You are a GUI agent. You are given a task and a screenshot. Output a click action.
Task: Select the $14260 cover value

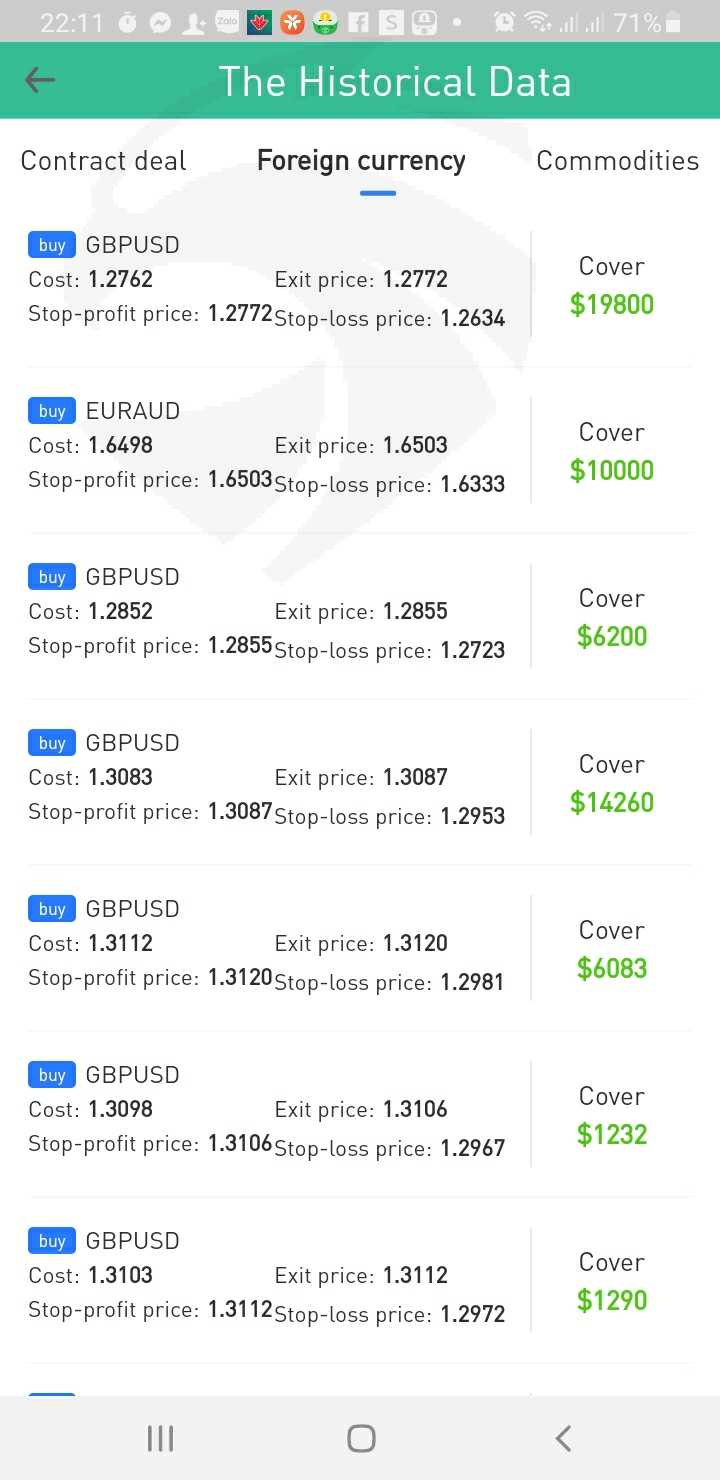coord(611,802)
